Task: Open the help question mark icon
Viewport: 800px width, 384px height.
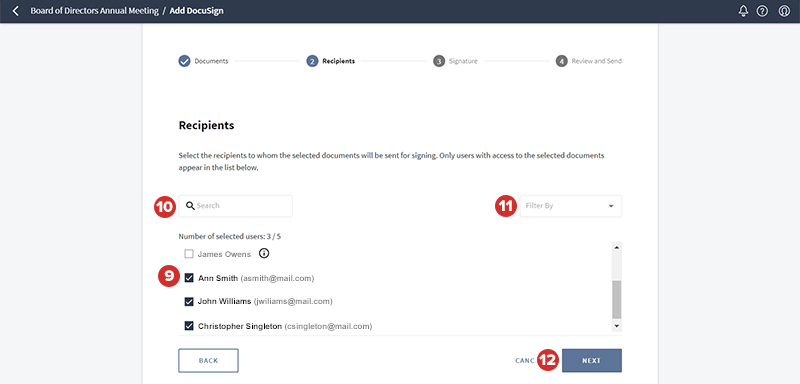Action: (762, 11)
